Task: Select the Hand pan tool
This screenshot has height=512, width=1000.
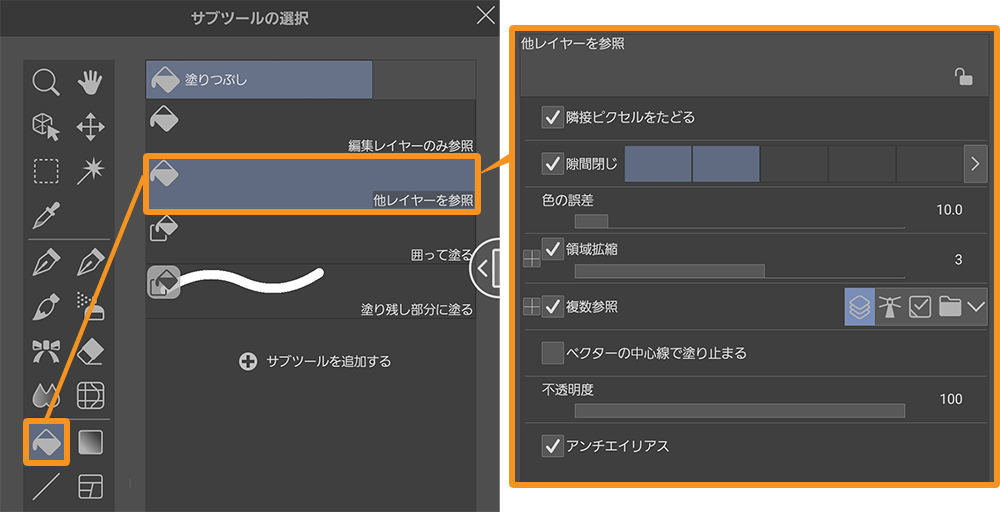Action: point(91,82)
